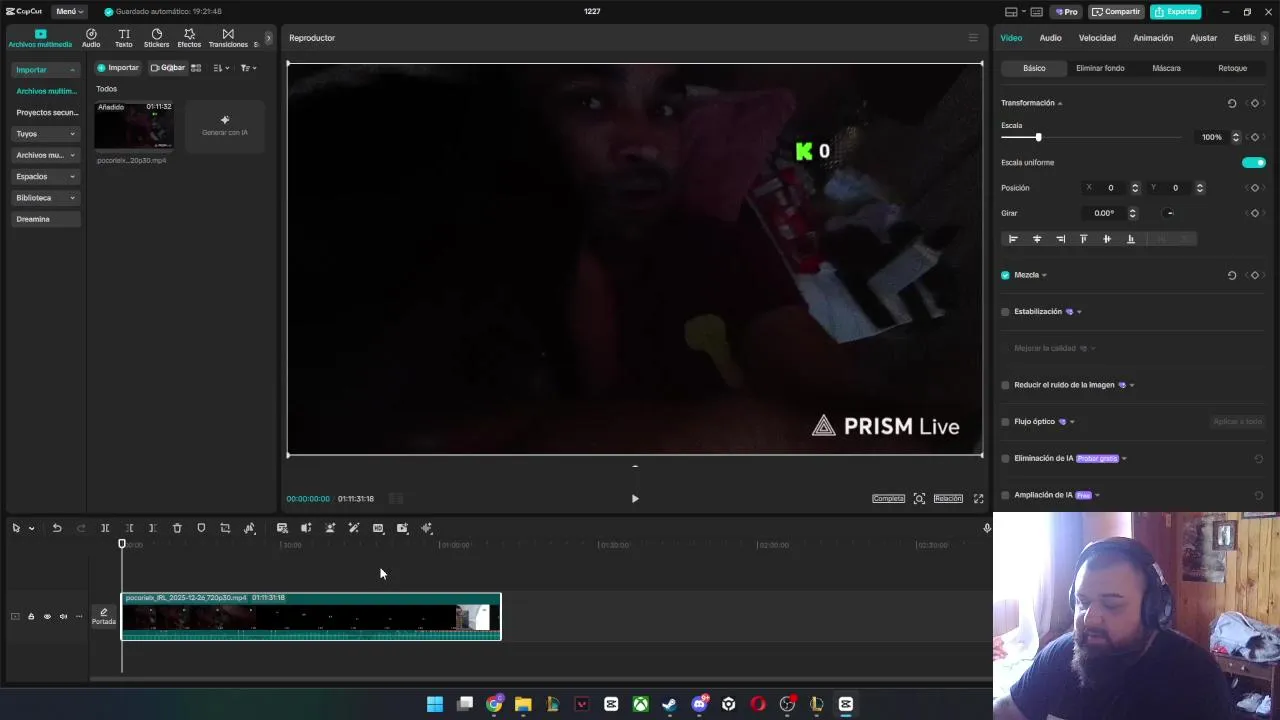Select the pocorielx media thumbnail
This screenshot has width=1280, height=720.
[x=134, y=125]
